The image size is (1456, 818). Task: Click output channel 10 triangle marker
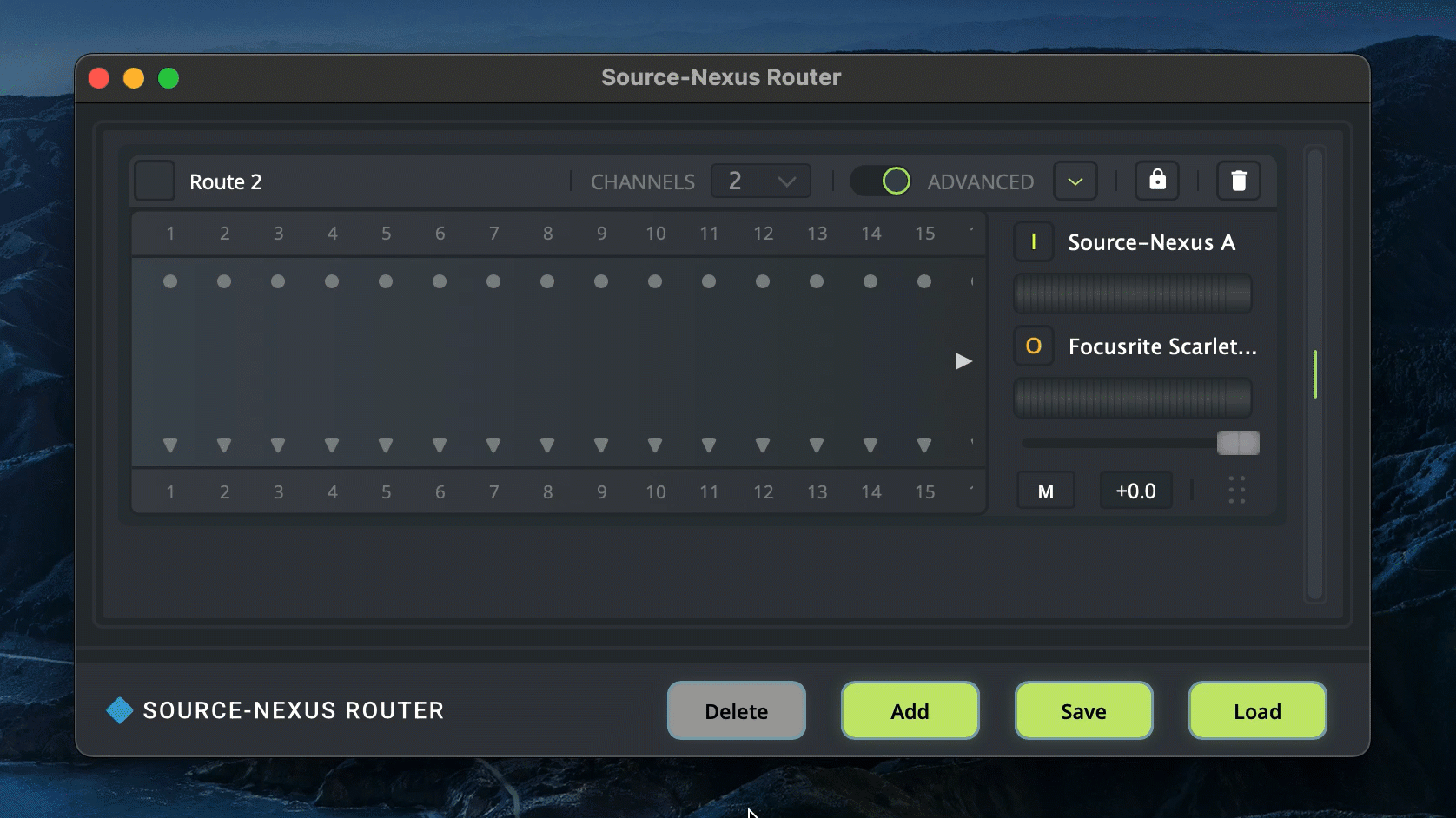tap(655, 445)
